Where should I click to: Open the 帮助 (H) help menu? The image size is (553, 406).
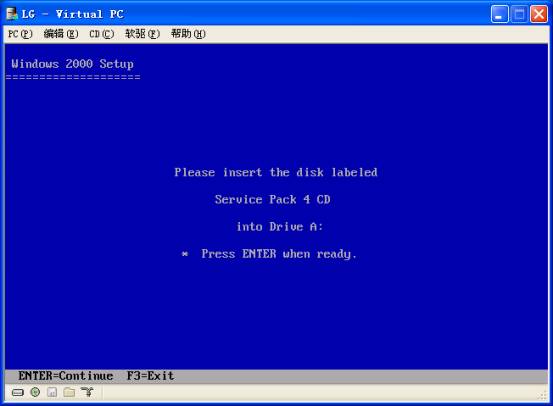pyautogui.click(x=188, y=34)
